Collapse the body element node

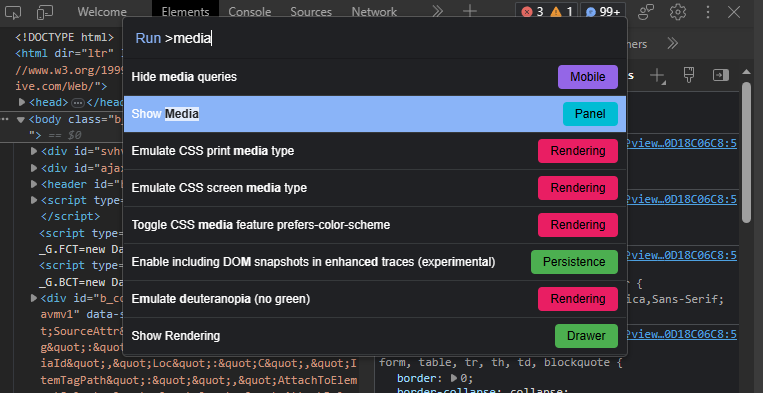[20, 120]
